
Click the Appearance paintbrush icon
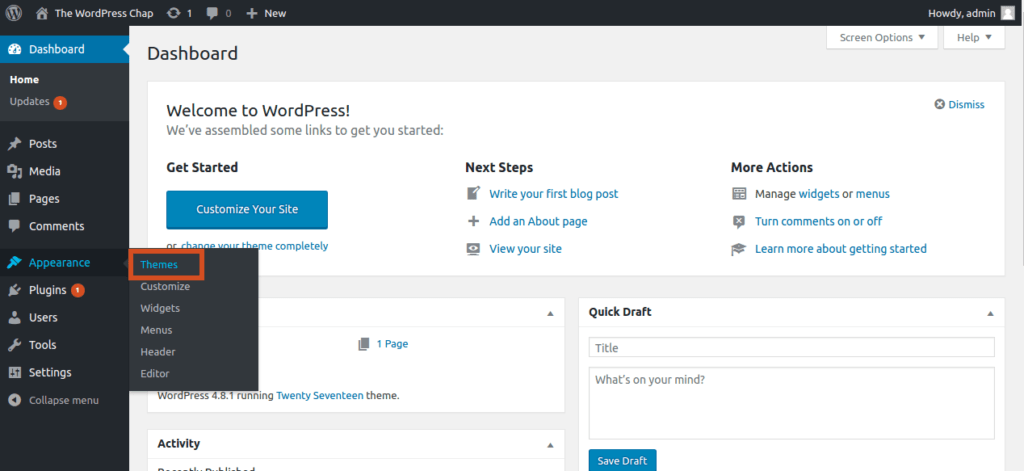click(x=14, y=263)
